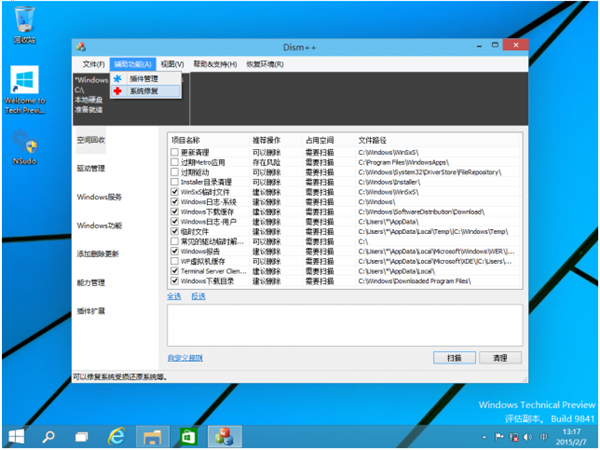Click the 扫描 button
Viewport: 600px width, 450px height.
[454, 358]
